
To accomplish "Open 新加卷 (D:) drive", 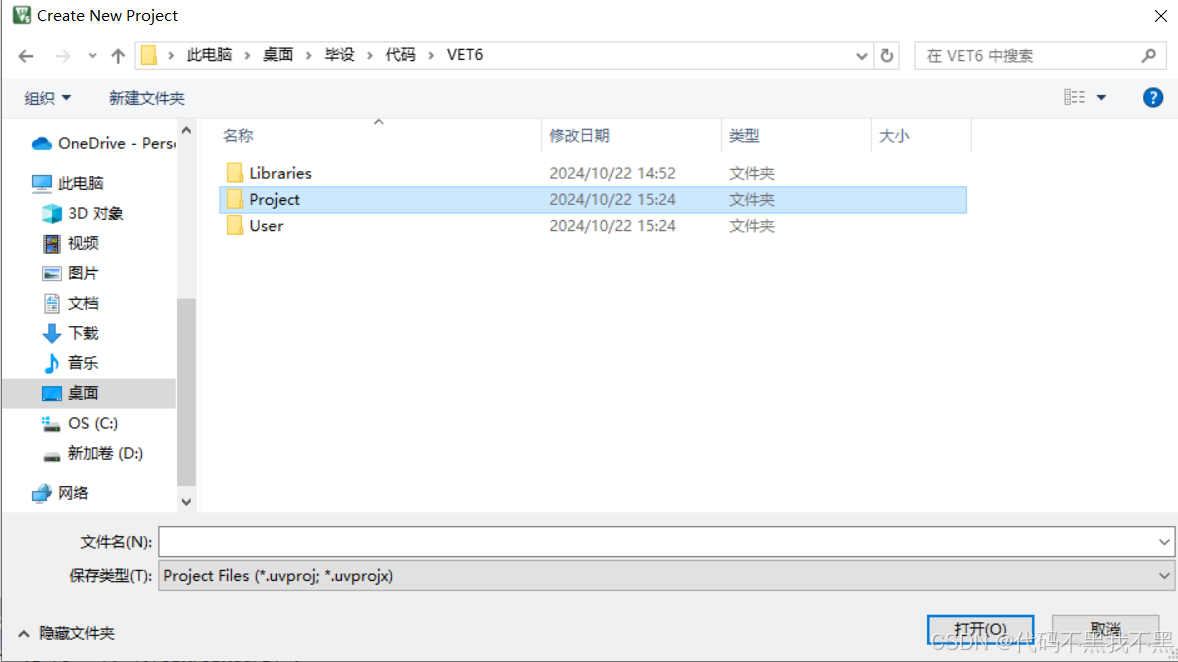I will [x=92, y=453].
